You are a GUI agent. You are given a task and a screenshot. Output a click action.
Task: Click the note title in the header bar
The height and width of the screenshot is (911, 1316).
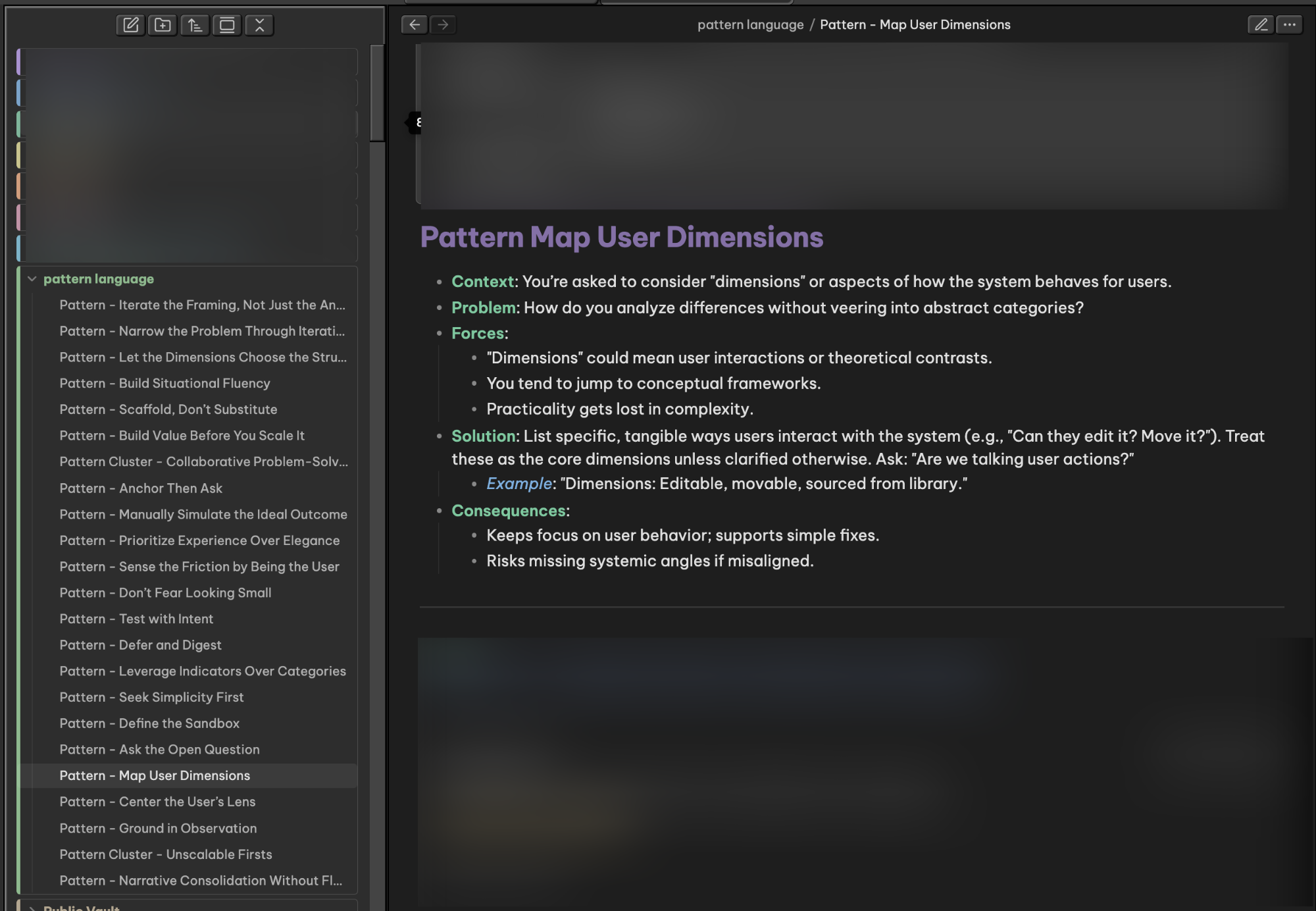pyautogui.click(x=915, y=24)
